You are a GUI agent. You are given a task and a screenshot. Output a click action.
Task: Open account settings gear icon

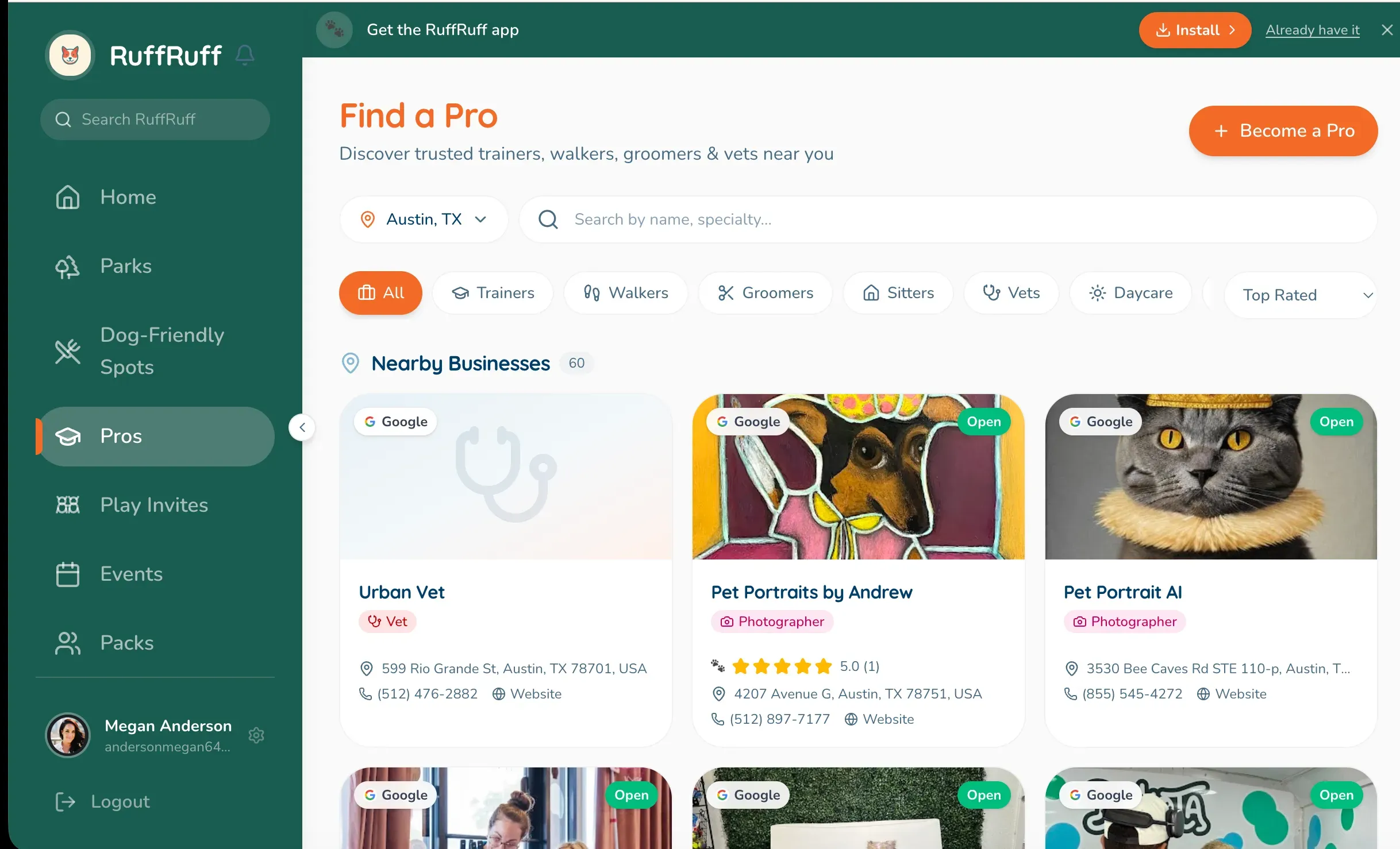pyautogui.click(x=256, y=735)
